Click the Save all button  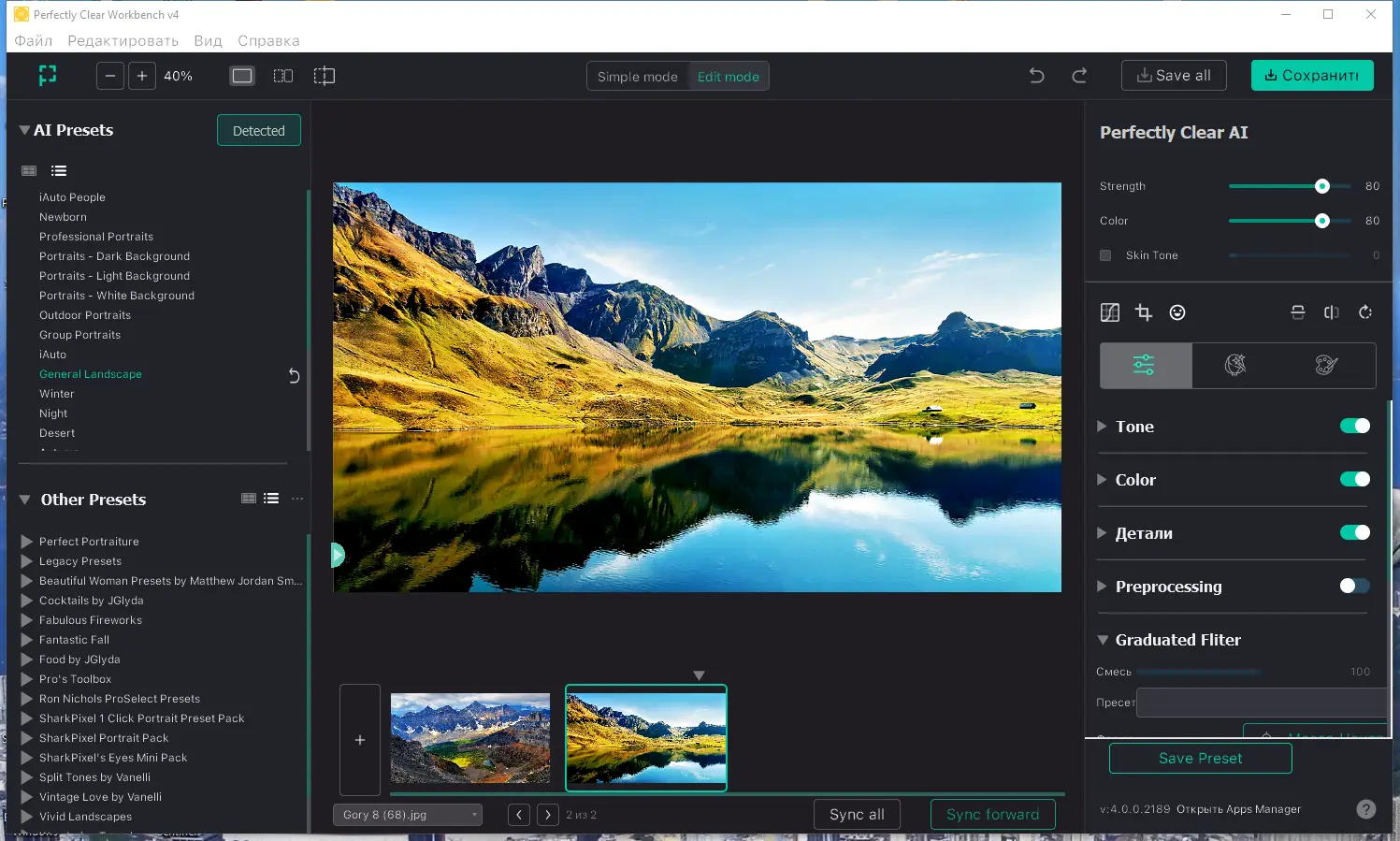coord(1173,76)
